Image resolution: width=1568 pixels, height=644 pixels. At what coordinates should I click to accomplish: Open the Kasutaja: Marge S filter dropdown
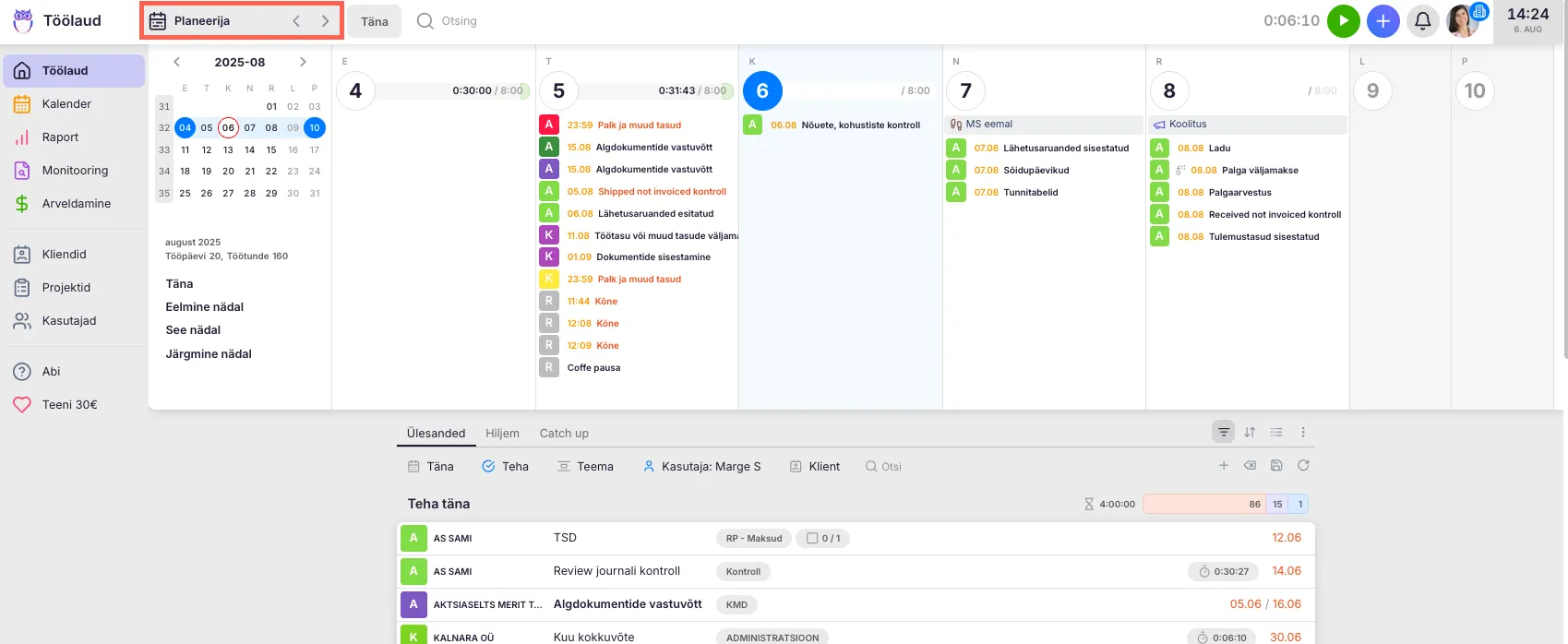click(701, 467)
